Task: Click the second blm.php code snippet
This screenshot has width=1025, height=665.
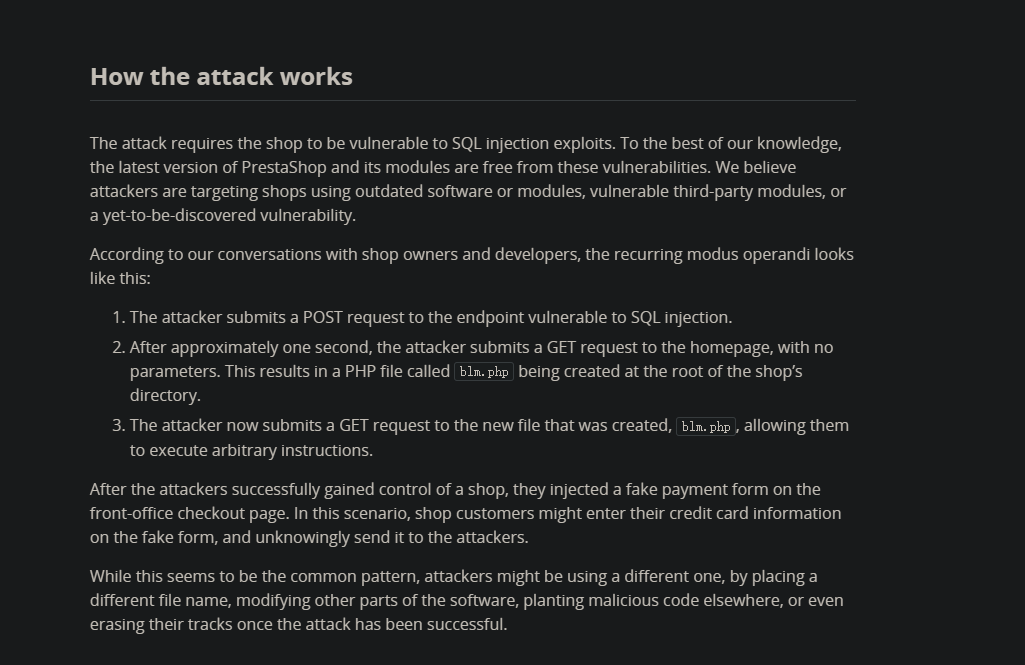Action: click(x=706, y=426)
